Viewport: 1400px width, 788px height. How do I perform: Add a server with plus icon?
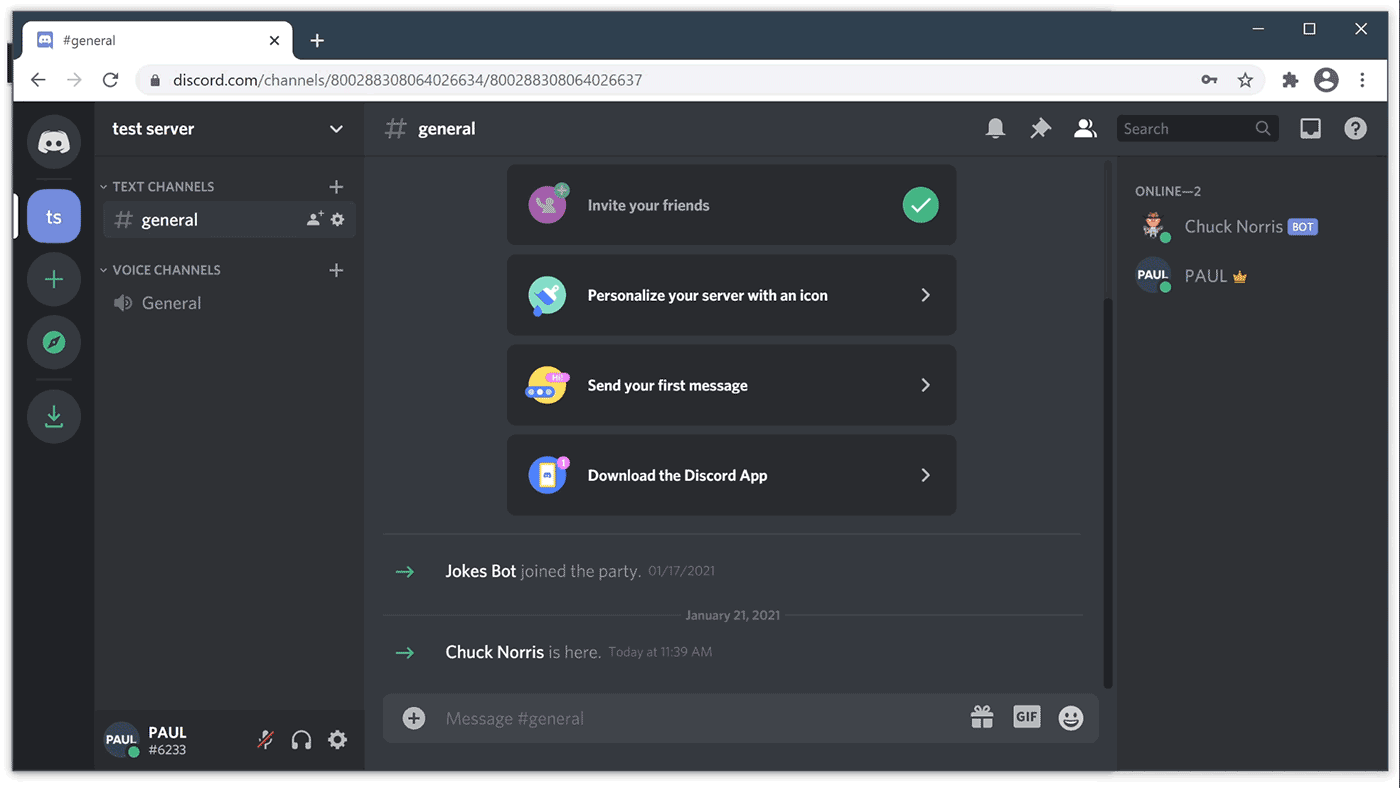tap(54, 279)
